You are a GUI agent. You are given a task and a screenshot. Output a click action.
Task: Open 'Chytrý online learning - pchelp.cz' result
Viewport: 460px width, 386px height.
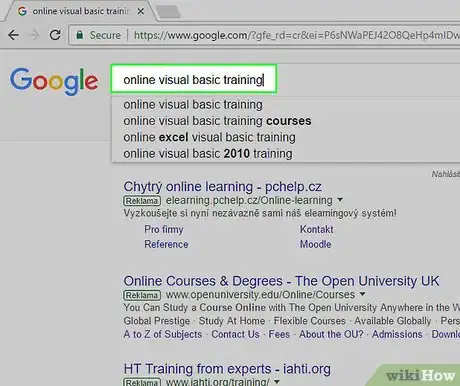pos(222,187)
